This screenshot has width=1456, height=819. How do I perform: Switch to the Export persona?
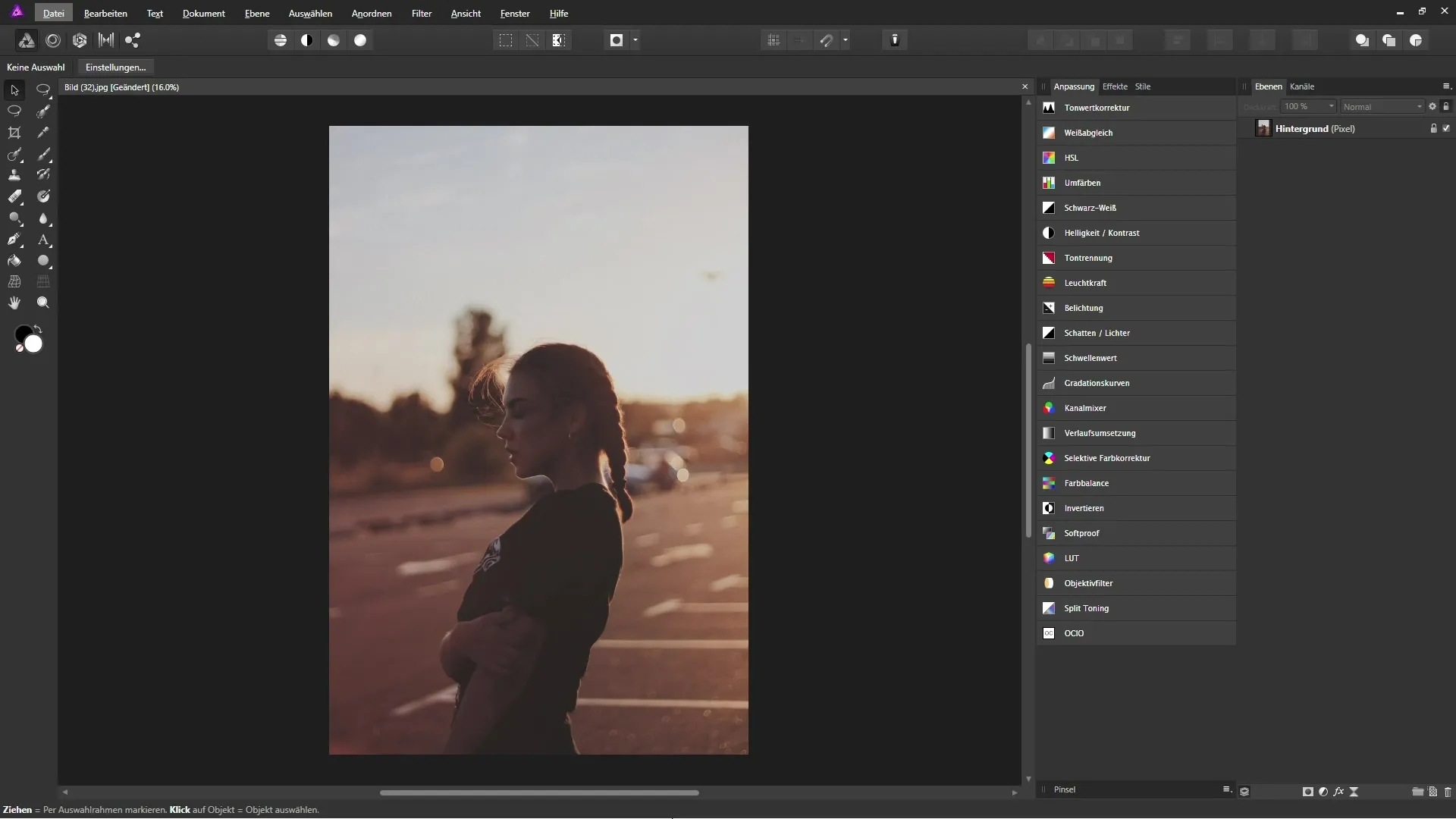pyautogui.click(x=133, y=40)
